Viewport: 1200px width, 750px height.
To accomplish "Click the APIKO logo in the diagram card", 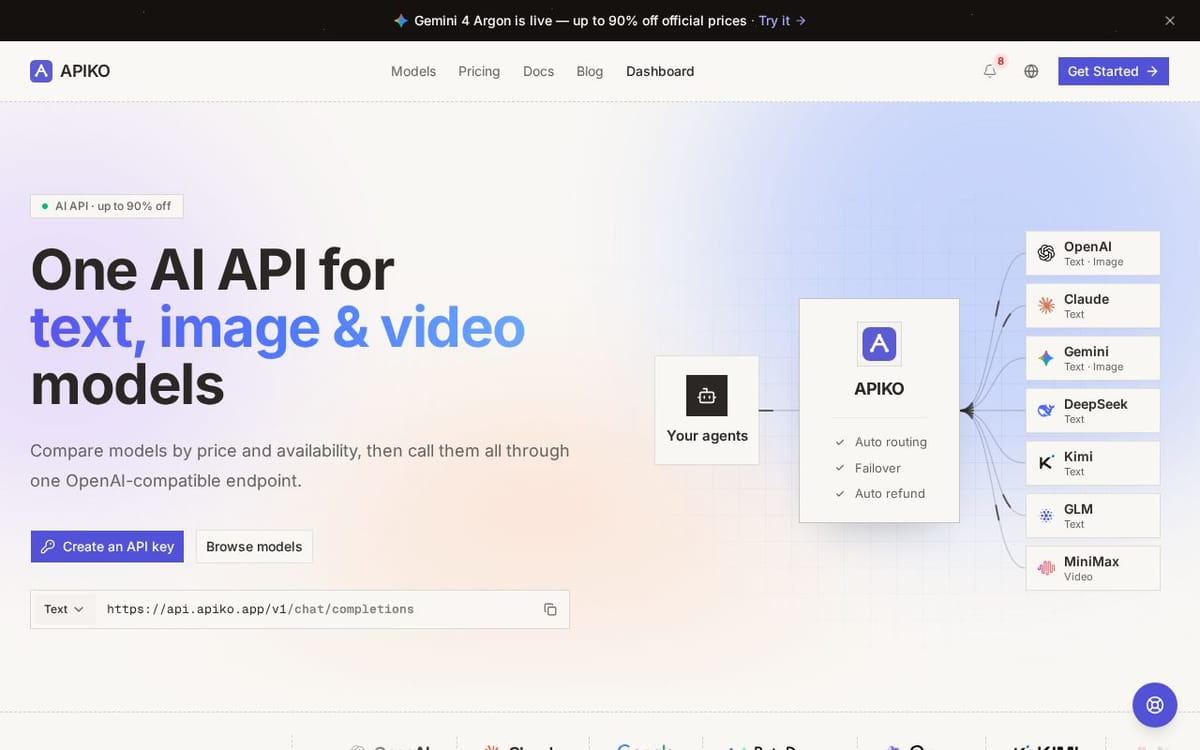I will [879, 344].
